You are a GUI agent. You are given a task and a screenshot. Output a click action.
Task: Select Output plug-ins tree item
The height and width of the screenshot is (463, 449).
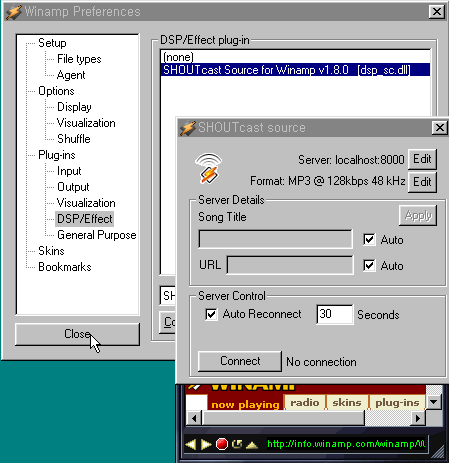tap(73, 187)
